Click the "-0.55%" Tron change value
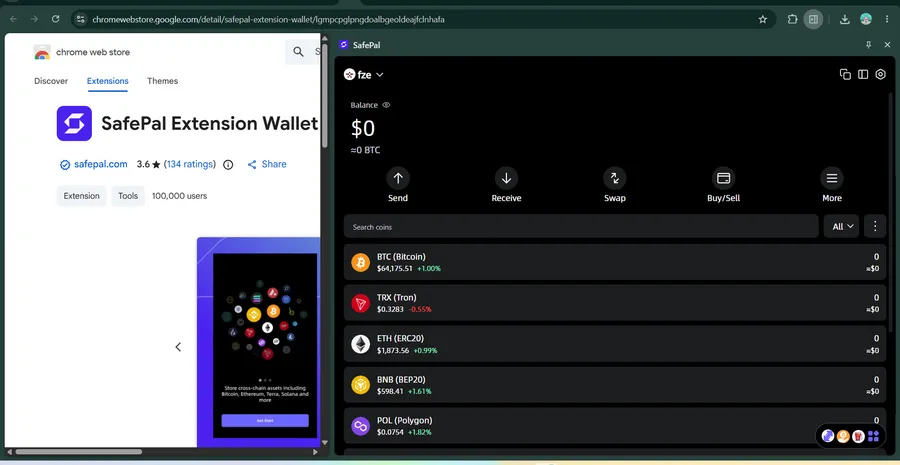 point(420,309)
